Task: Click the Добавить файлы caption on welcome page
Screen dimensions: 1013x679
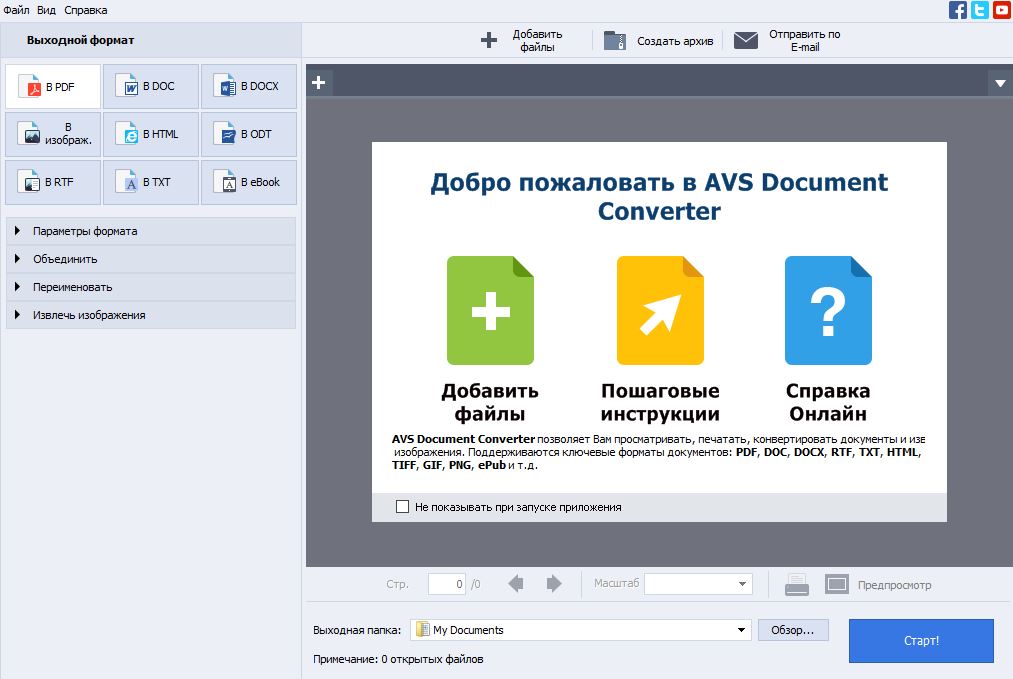Action: coord(490,402)
